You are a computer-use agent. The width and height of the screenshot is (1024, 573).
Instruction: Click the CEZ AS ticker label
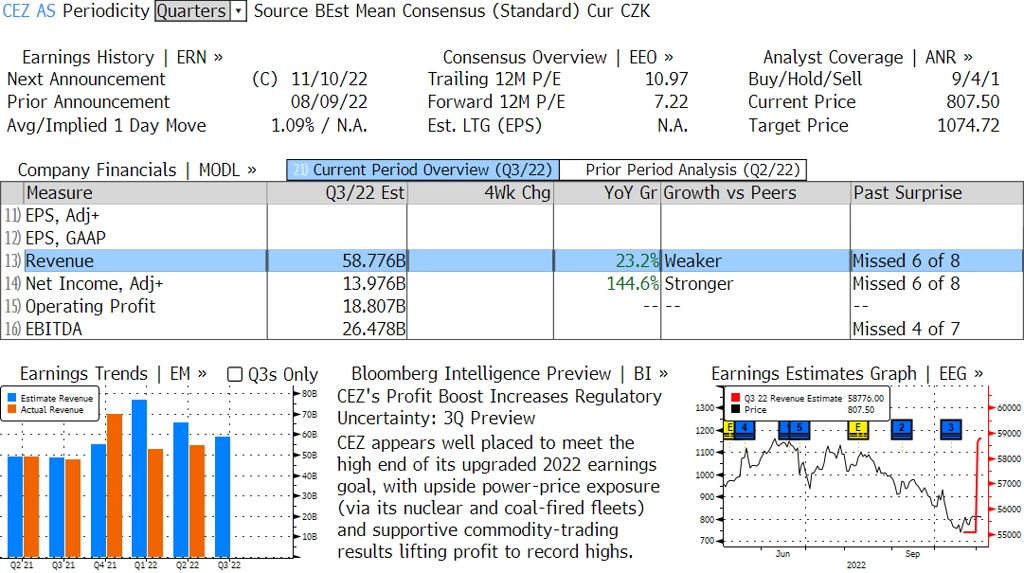(29, 11)
